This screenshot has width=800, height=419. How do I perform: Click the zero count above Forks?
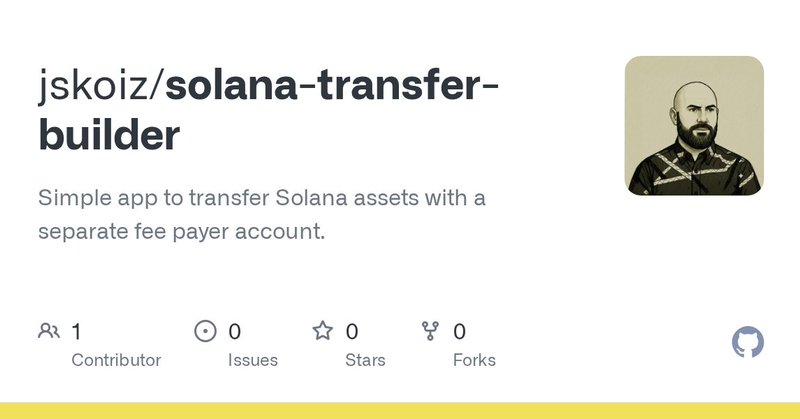(460, 331)
